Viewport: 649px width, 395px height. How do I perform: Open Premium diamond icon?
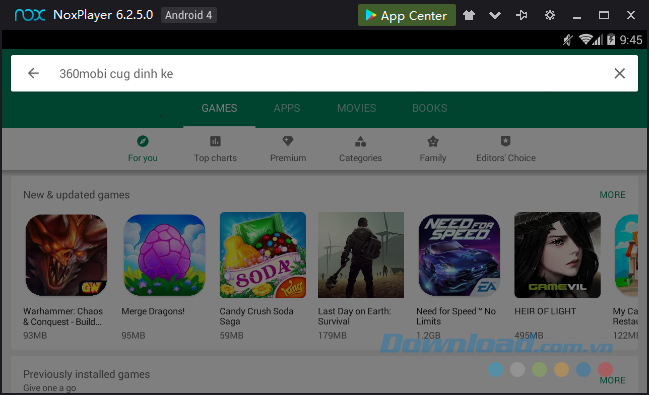point(288,141)
